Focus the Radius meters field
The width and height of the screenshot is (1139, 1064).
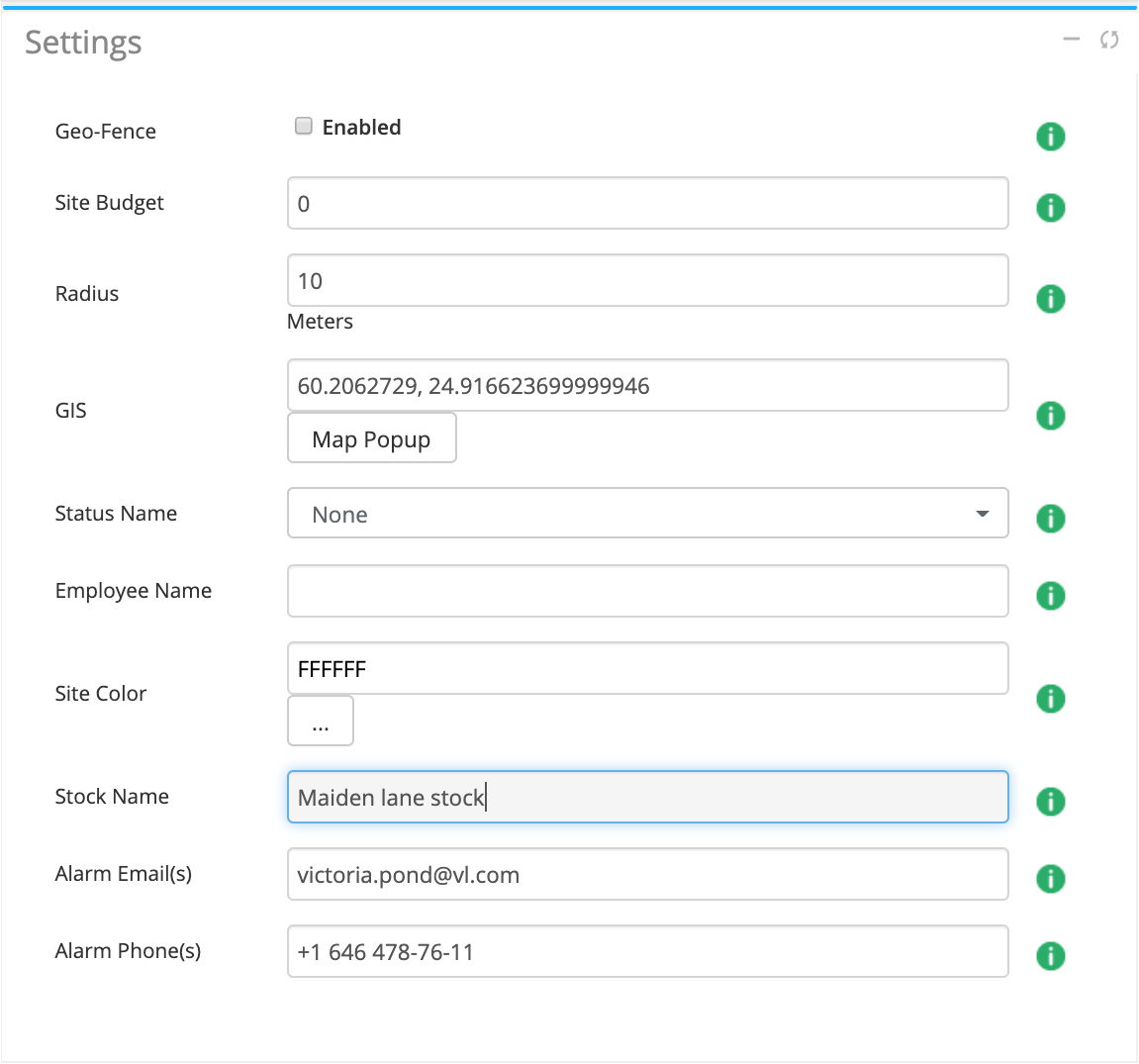point(647,281)
